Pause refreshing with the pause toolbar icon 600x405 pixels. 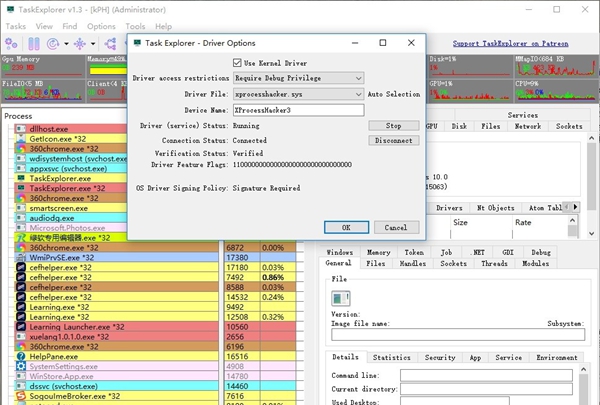(x=34, y=44)
